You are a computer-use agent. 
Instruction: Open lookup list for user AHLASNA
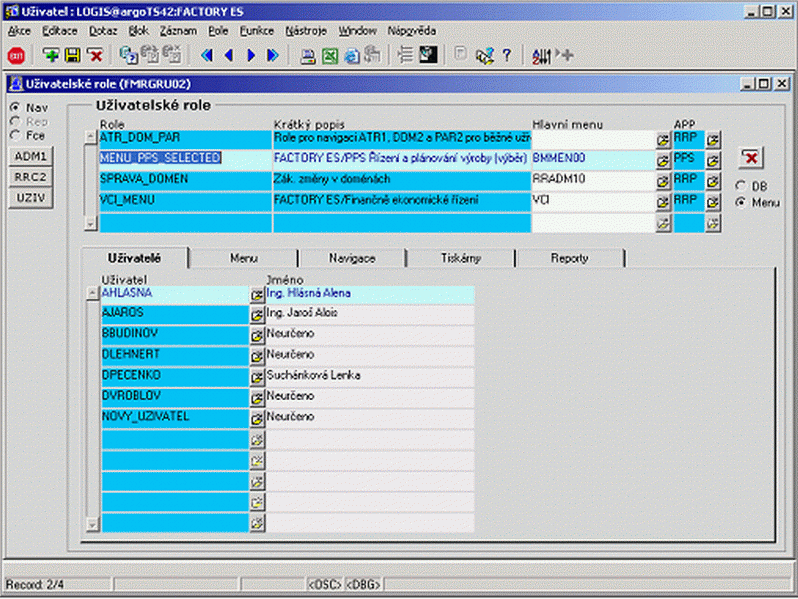point(257,295)
